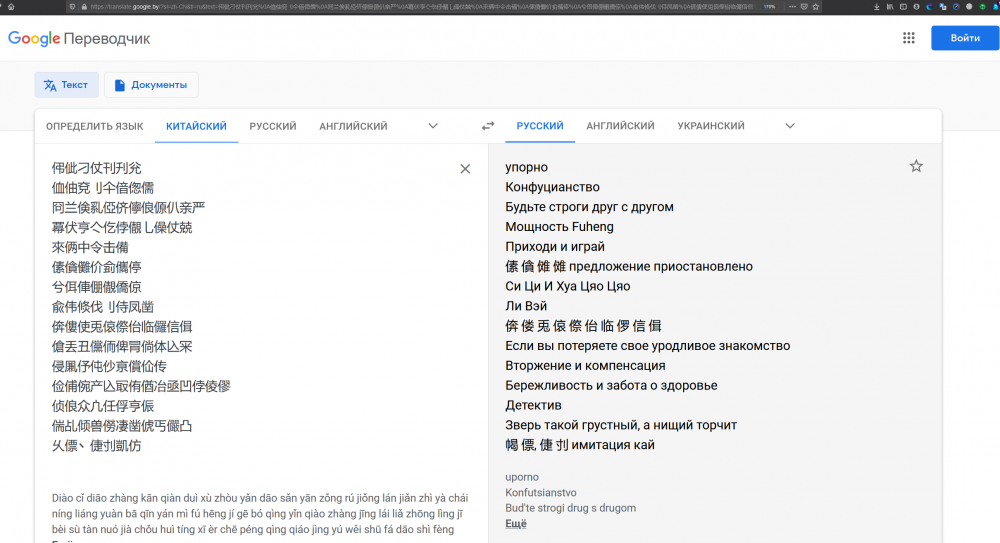Image resolution: width=1000 pixels, height=543 pixels.
Task: Toggle the browser sidebar view
Action: (903, 6)
